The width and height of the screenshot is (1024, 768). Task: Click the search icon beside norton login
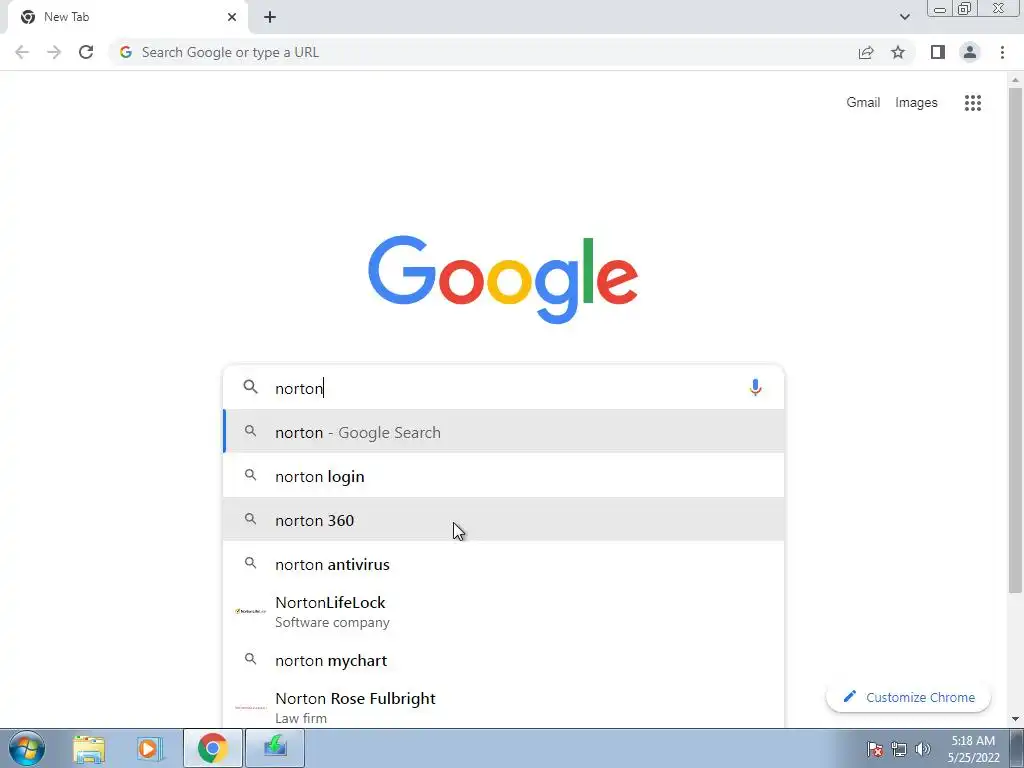click(x=250, y=475)
